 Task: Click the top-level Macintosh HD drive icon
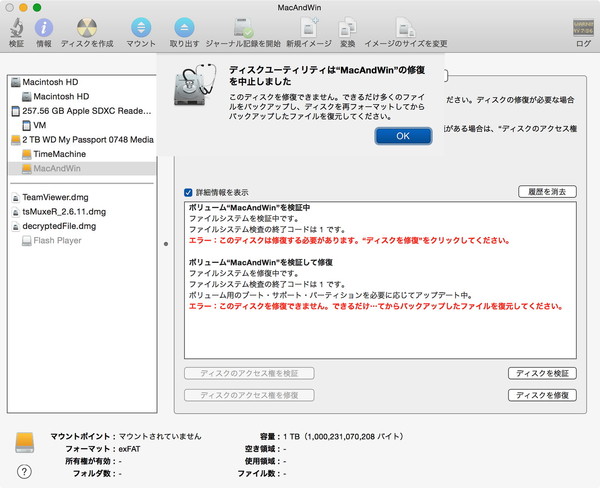coord(16,82)
